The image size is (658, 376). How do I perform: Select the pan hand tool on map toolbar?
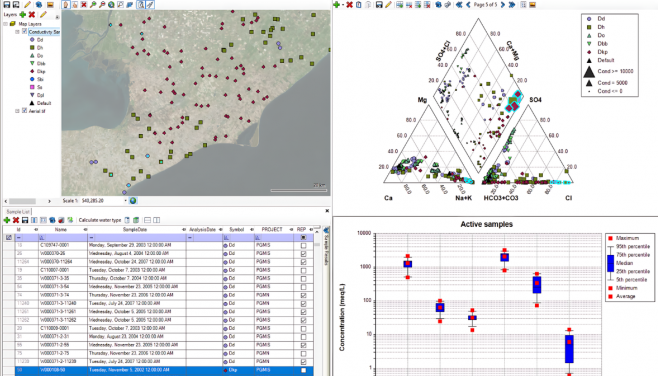(66, 5)
